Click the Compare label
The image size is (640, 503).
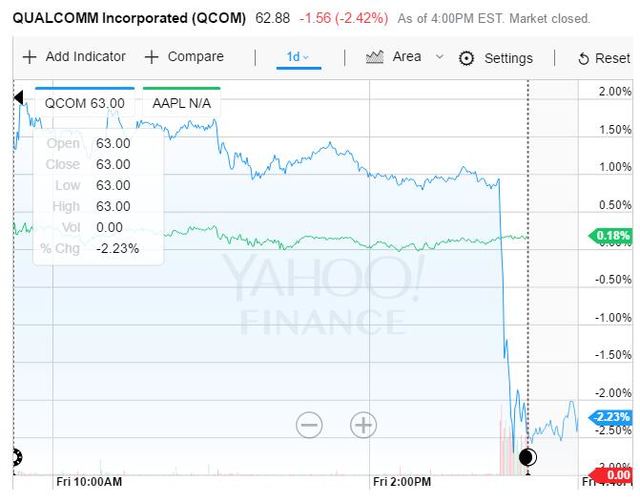(x=195, y=57)
